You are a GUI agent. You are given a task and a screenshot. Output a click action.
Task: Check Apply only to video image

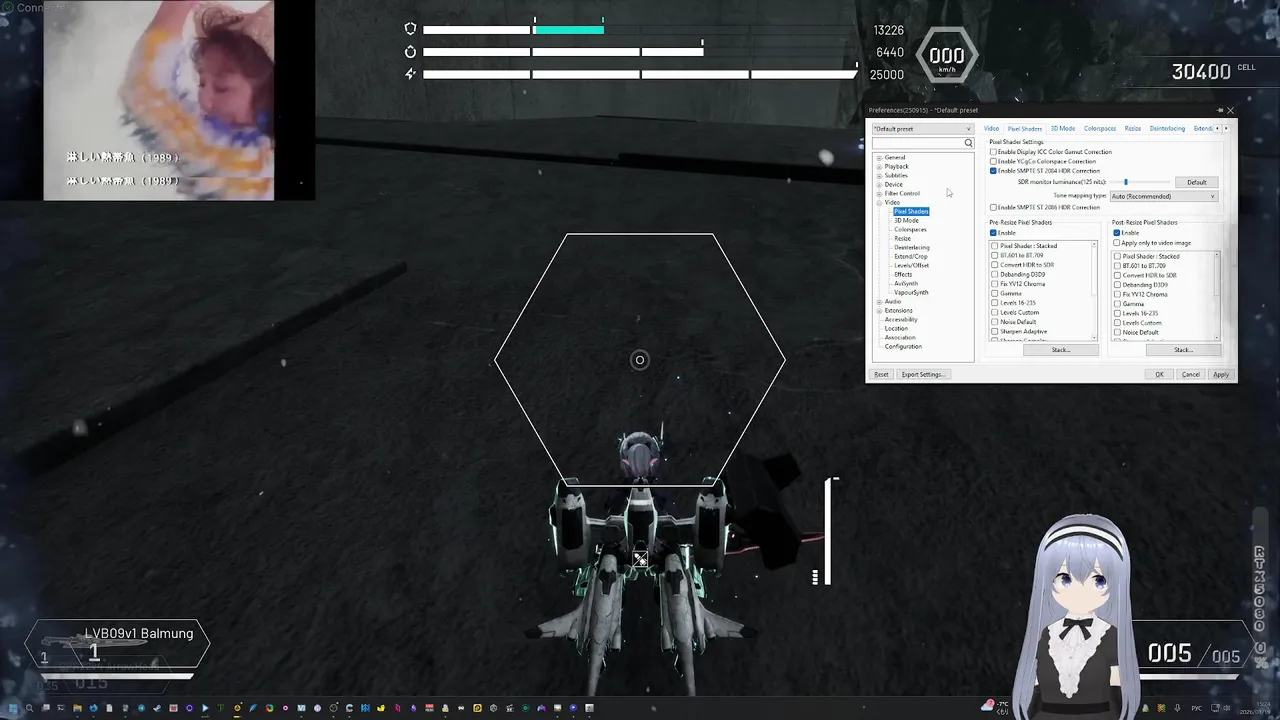1116,243
